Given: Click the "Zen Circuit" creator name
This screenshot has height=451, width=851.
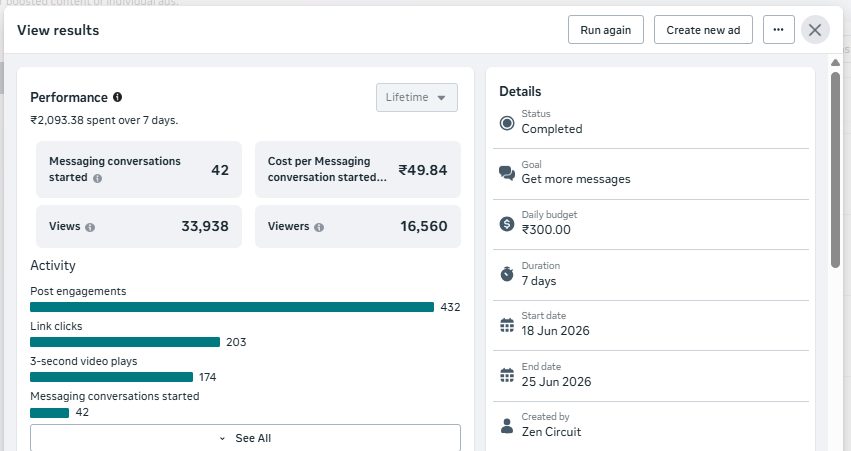Looking at the screenshot, I should tap(551, 432).
